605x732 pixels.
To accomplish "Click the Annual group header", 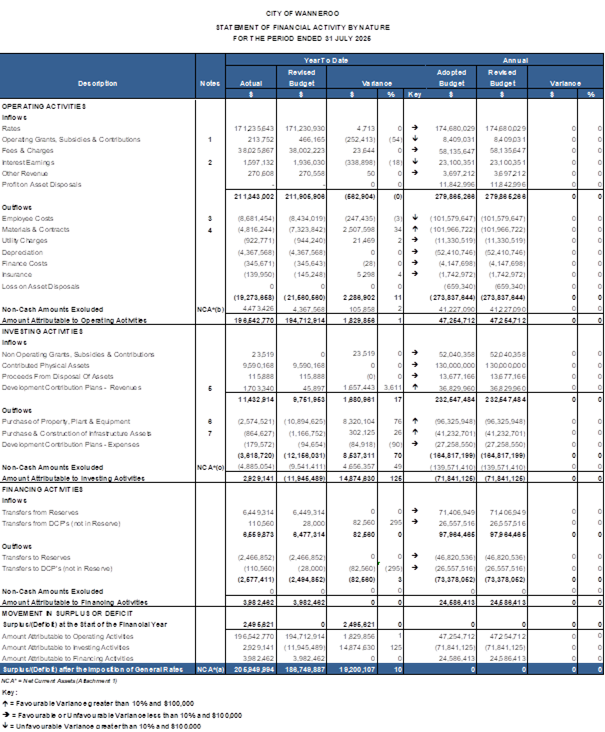I will coord(515,59).
